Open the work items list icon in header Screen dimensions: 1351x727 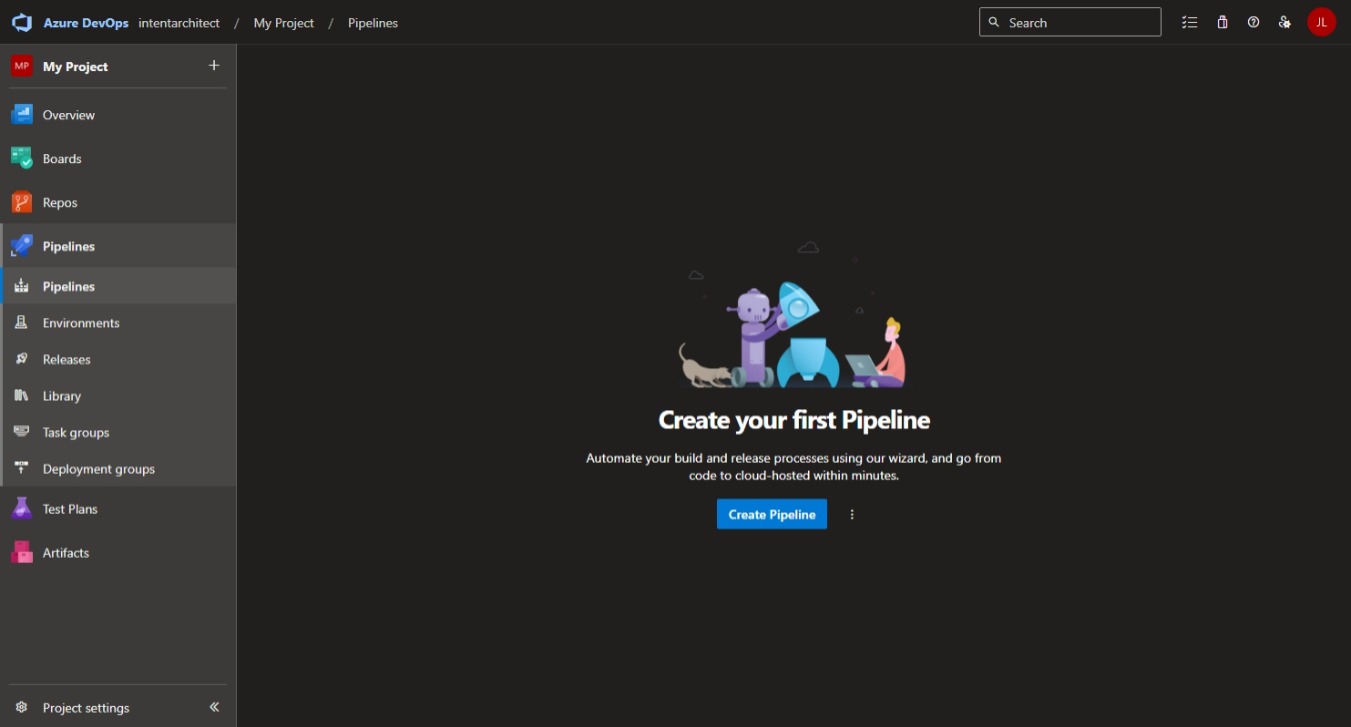pyautogui.click(x=1189, y=22)
